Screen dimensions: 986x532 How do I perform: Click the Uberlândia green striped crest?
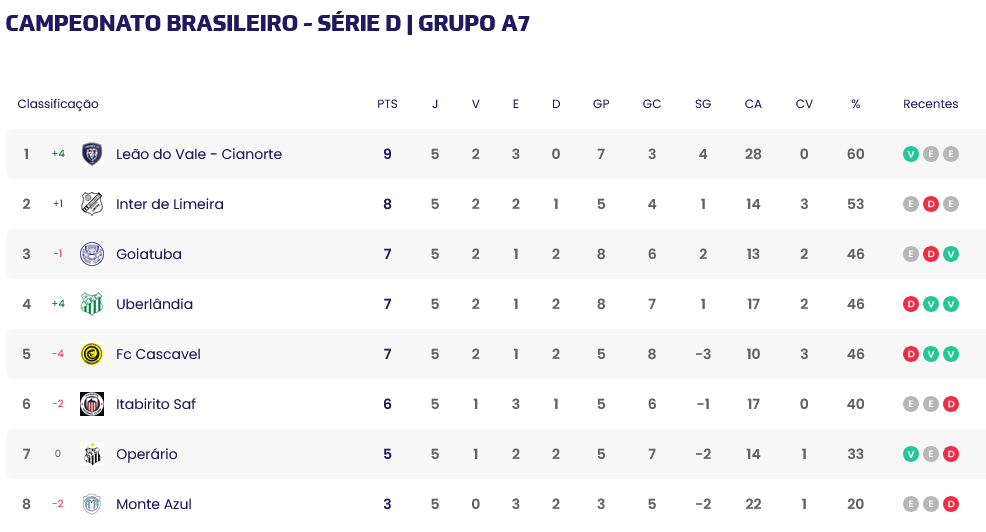click(92, 304)
